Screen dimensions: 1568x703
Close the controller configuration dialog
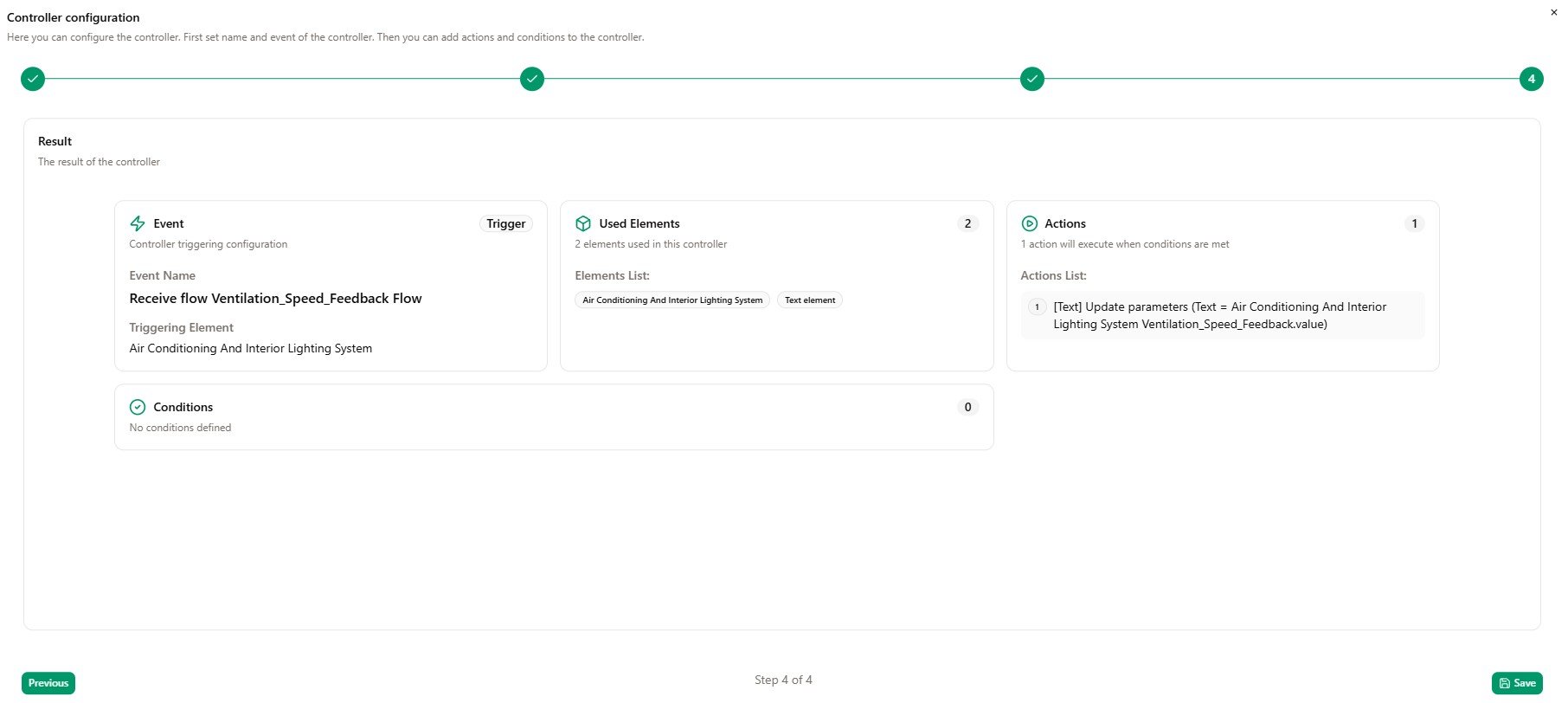1553,12
